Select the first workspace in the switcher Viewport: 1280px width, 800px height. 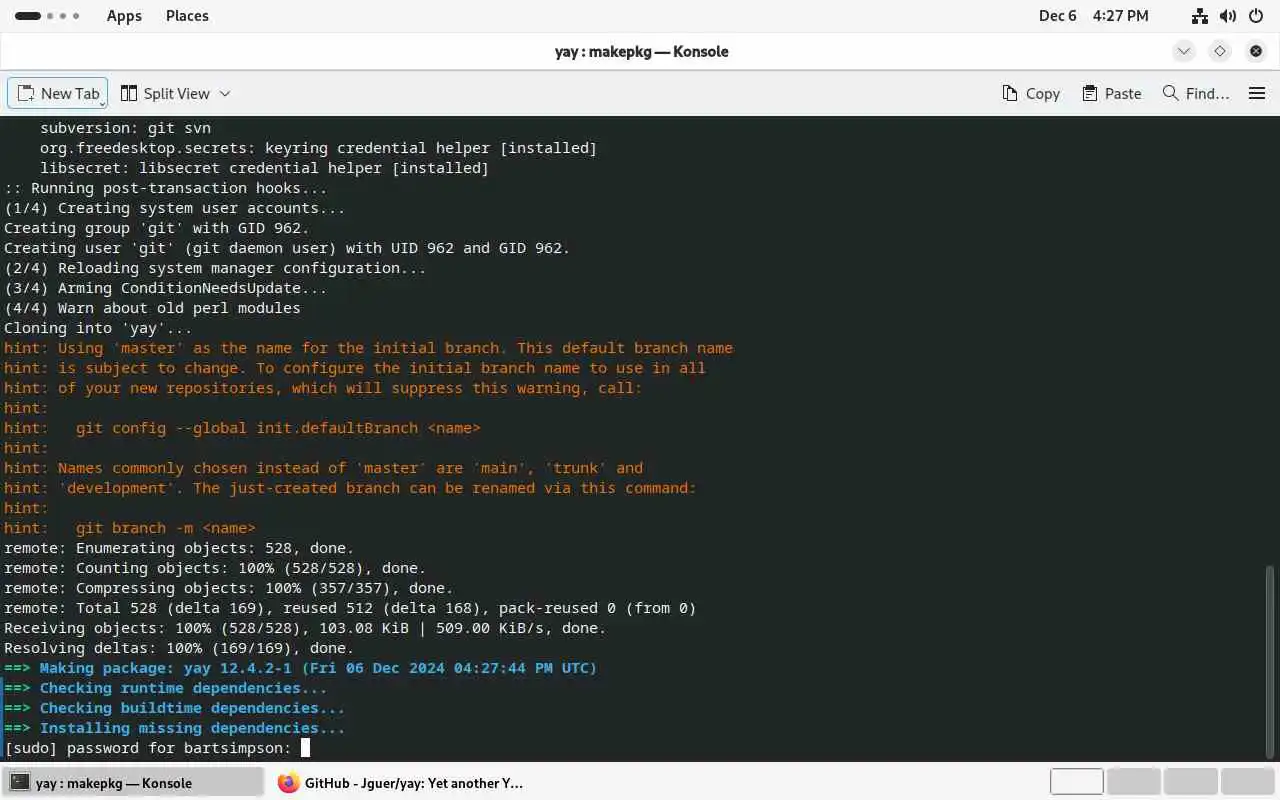click(1077, 781)
